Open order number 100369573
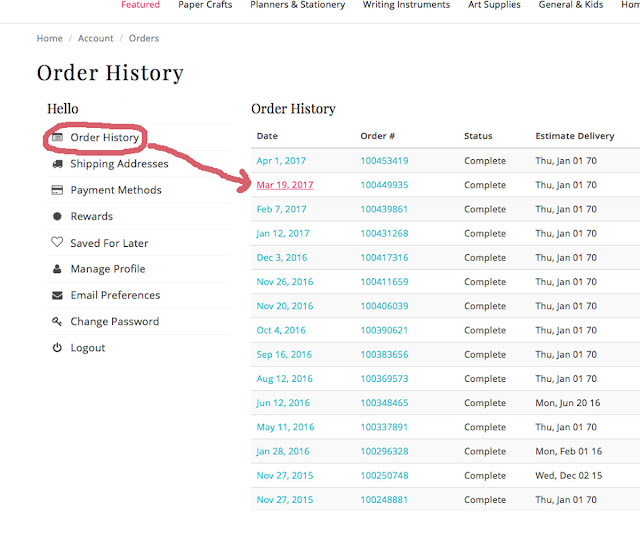 [384, 379]
